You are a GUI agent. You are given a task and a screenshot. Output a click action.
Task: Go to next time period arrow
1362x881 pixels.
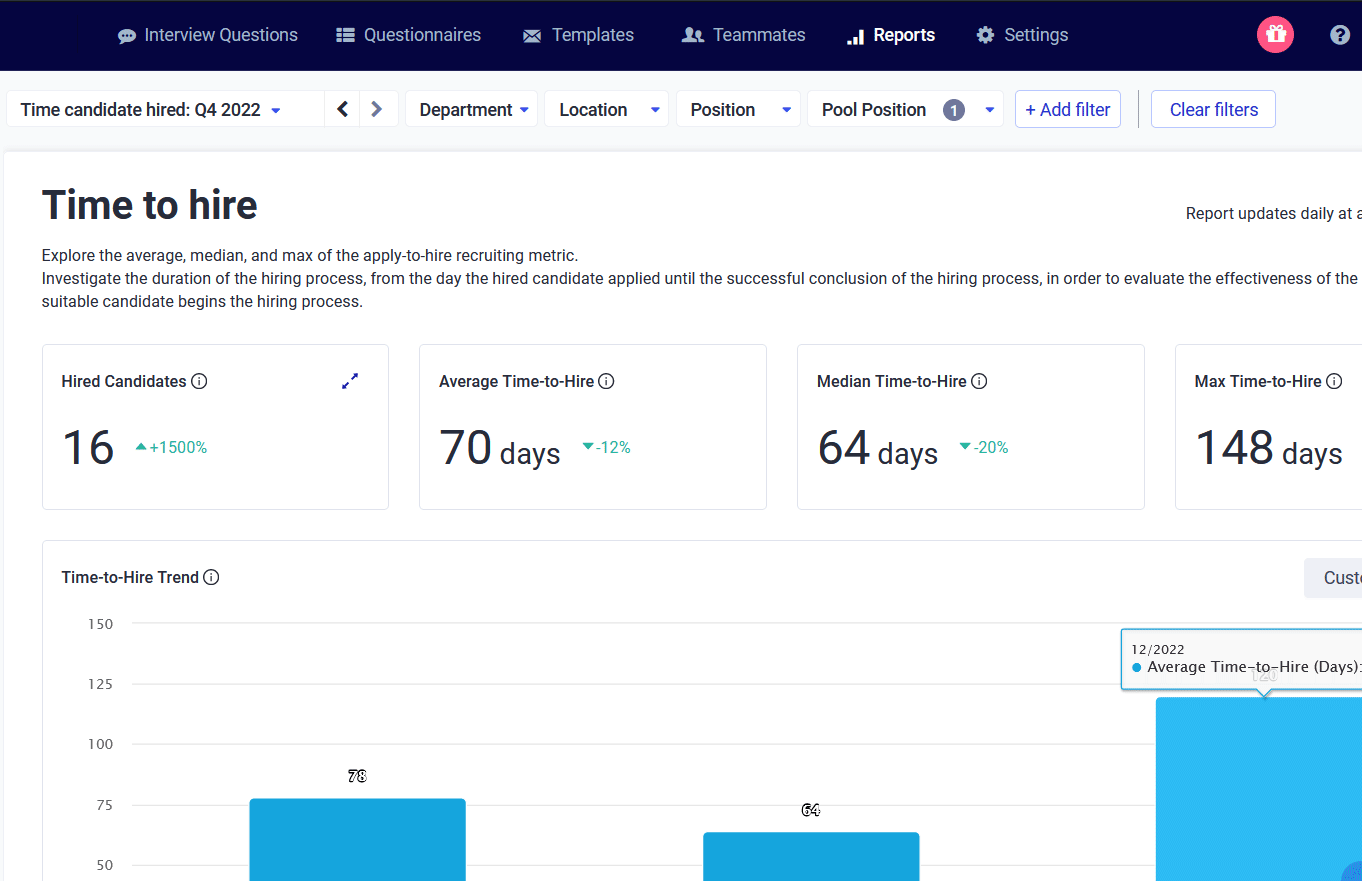click(x=377, y=109)
